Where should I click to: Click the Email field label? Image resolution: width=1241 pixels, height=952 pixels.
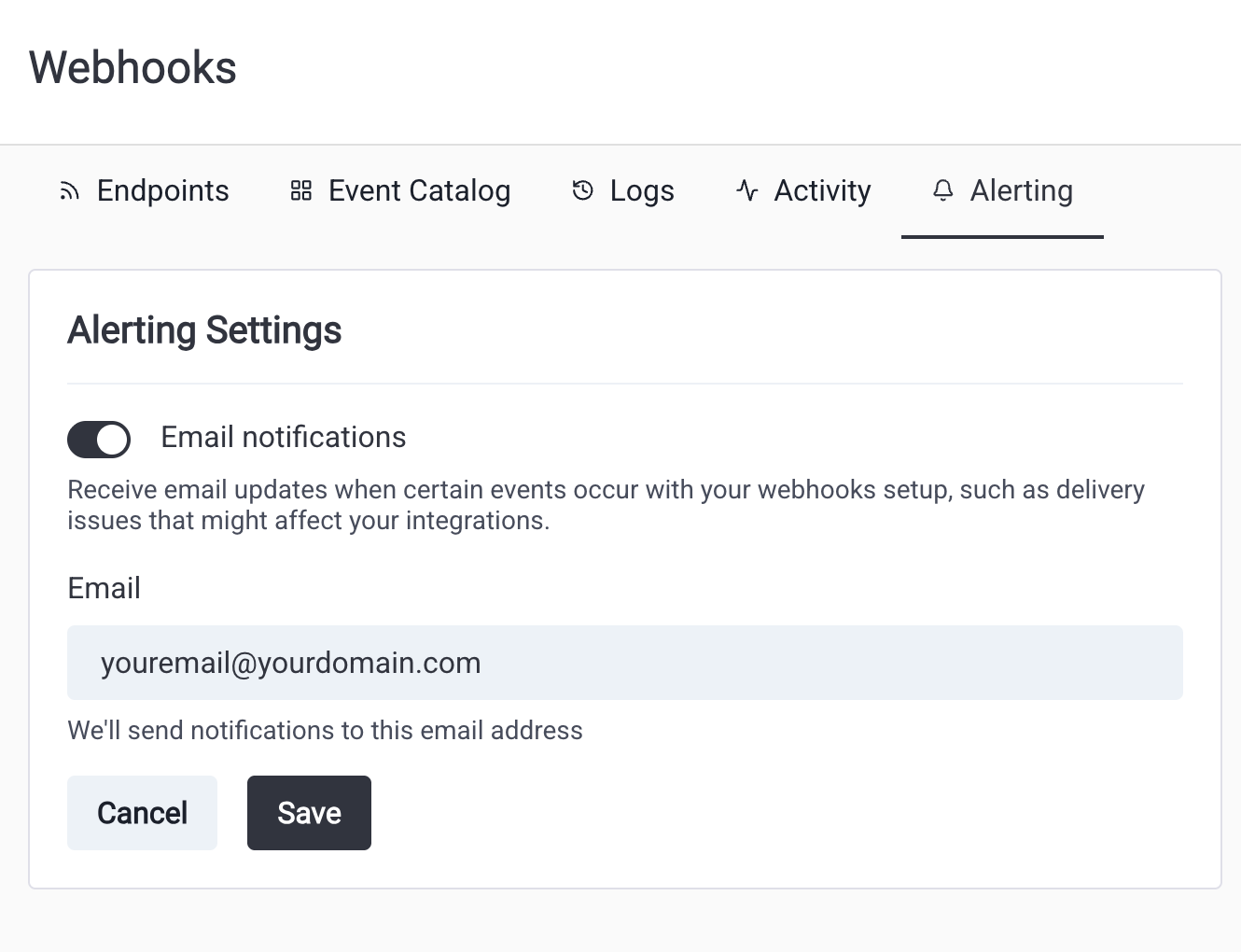105,588
